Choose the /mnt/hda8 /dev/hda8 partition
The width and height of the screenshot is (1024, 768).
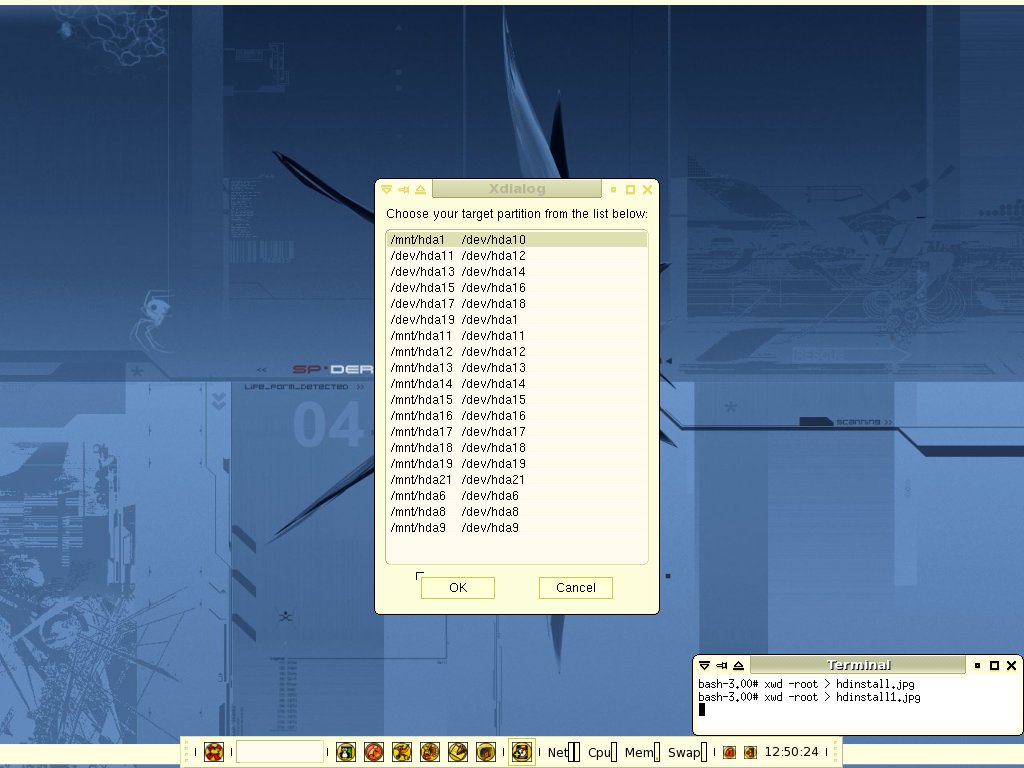pyautogui.click(x=517, y=512)
